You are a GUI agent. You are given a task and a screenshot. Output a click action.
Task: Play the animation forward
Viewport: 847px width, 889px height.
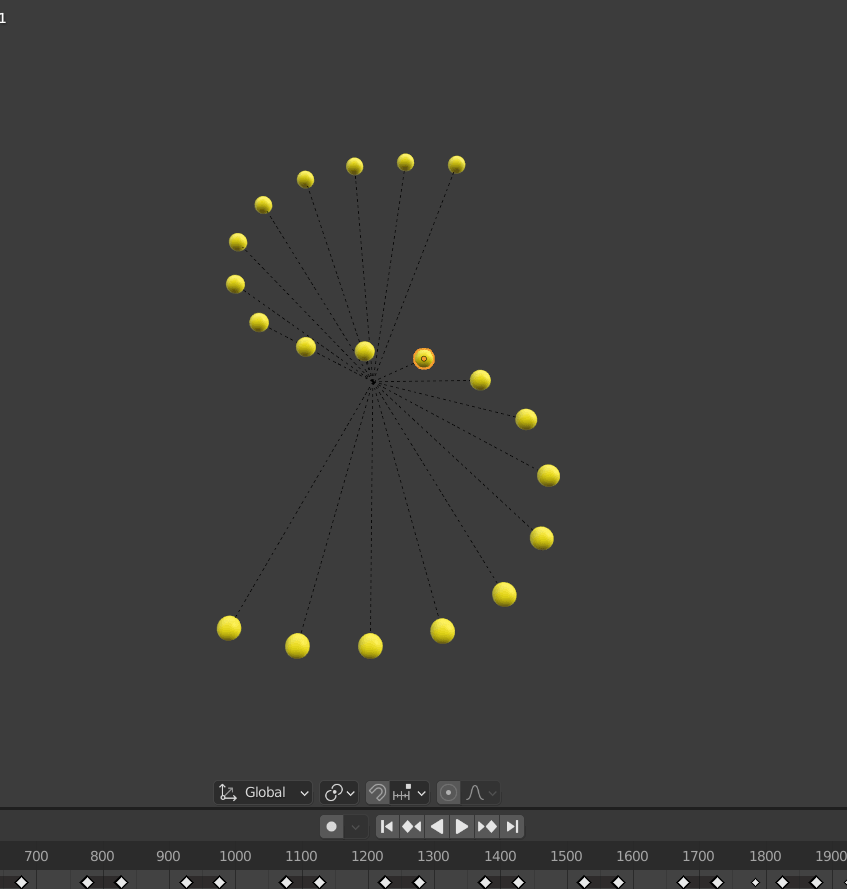pyautogui.click(x=461, y=827)
